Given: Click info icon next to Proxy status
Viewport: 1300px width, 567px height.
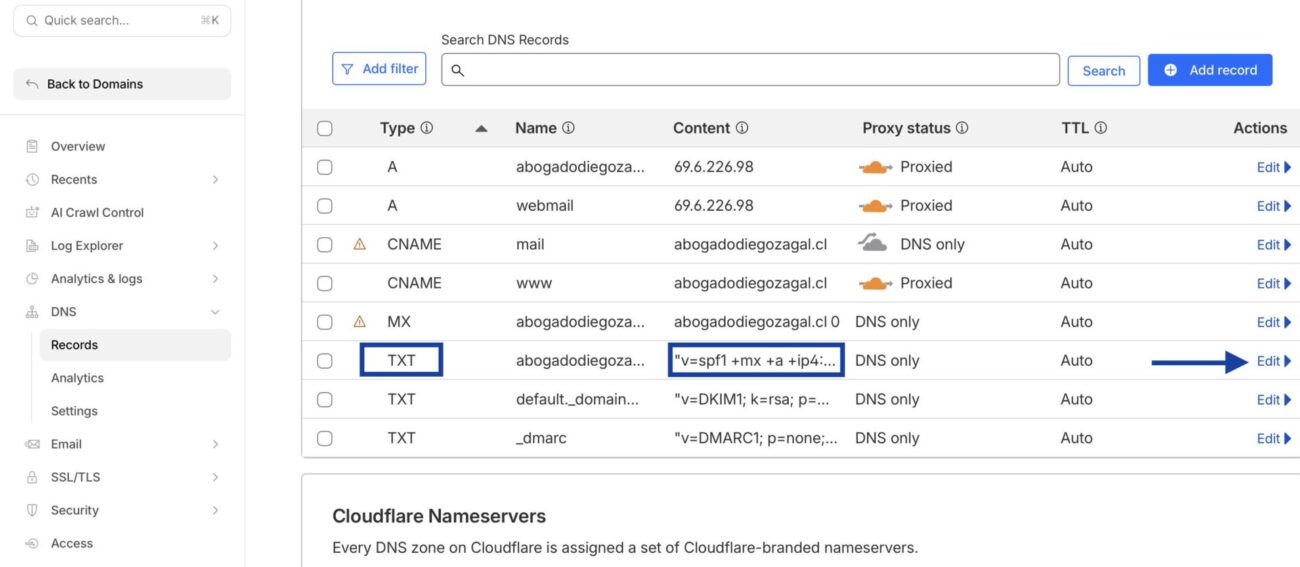Looking at the screenshot, I should click(962, 128).
